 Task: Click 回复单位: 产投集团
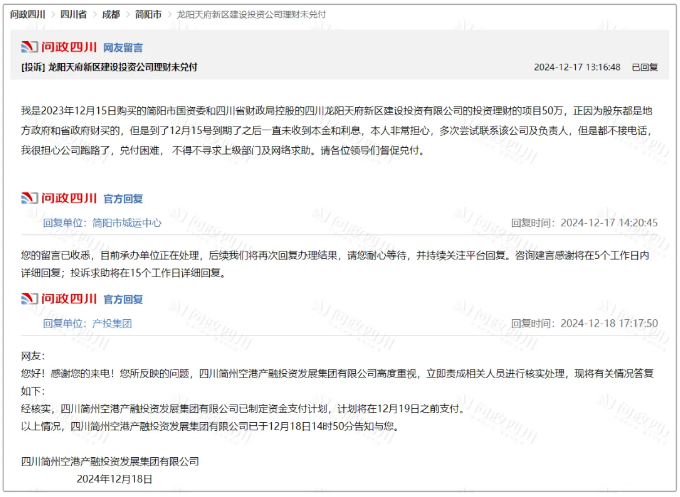pos(87,324)
